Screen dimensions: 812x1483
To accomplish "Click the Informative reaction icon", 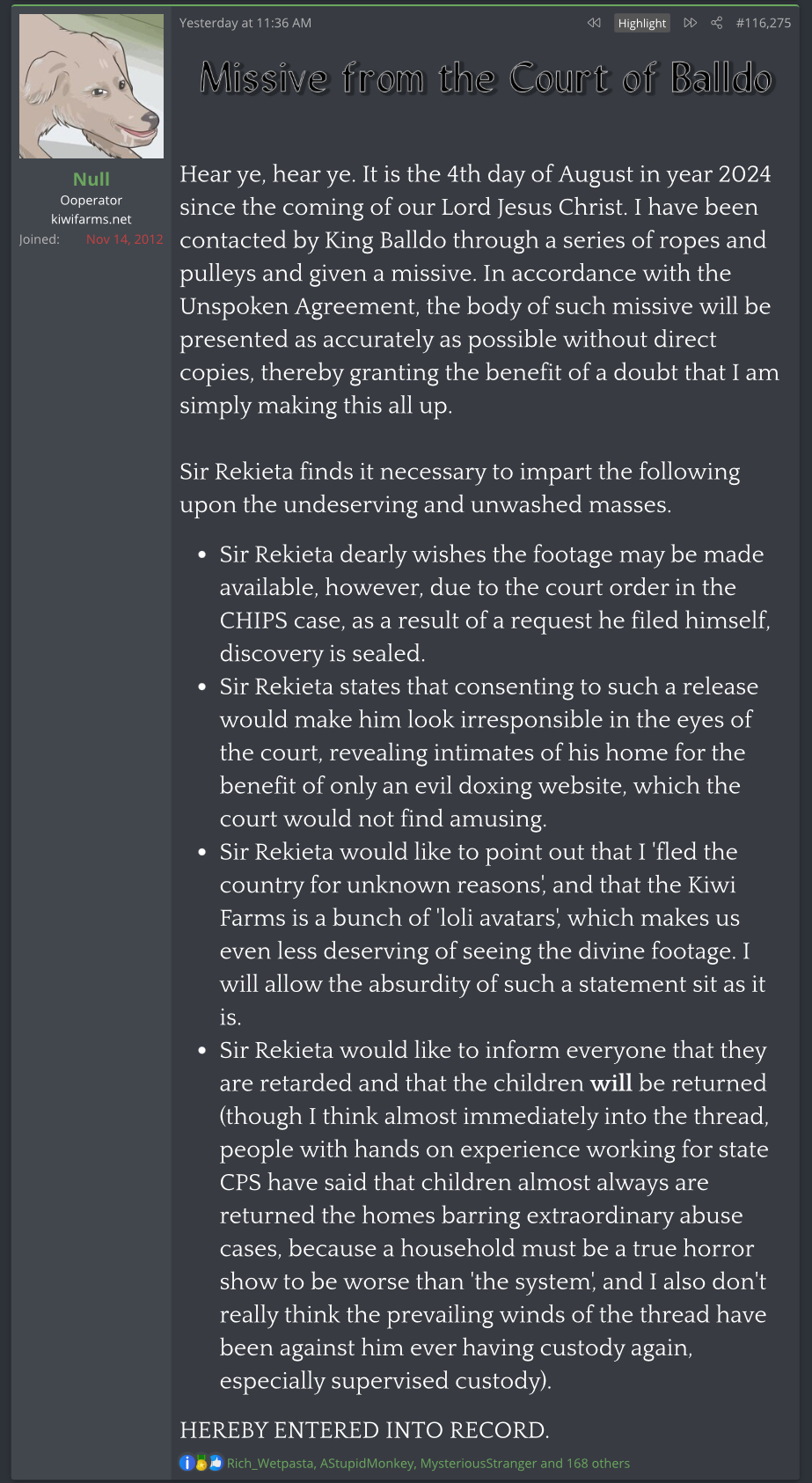I will tap(187, 1463).
